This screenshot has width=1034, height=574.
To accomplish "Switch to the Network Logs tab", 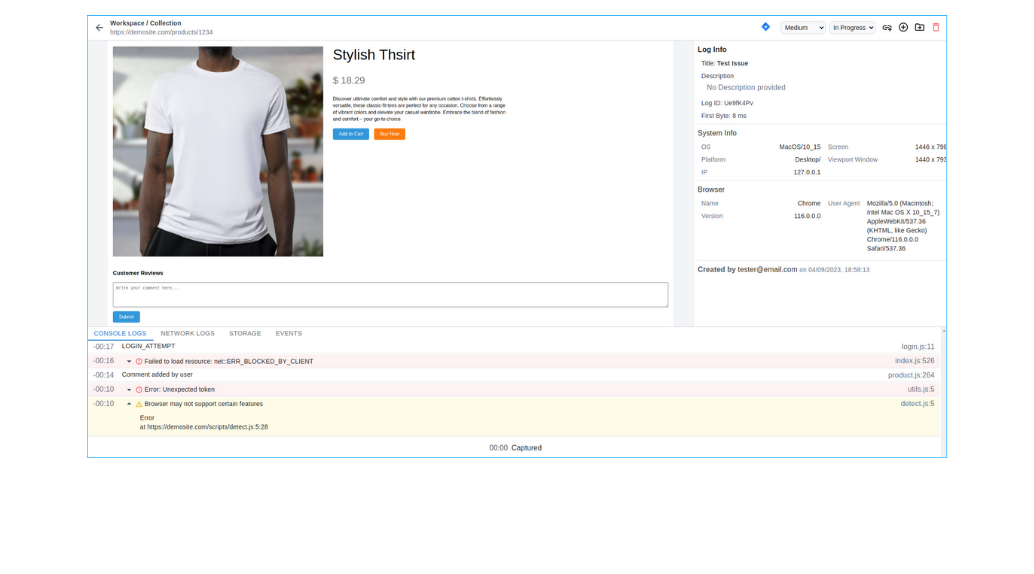I will (187, 333).
